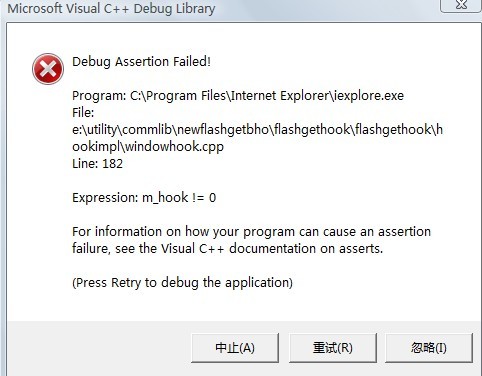Click 'Internet Explorer' in the program path

pyautogui.click(x=280, y=96)
